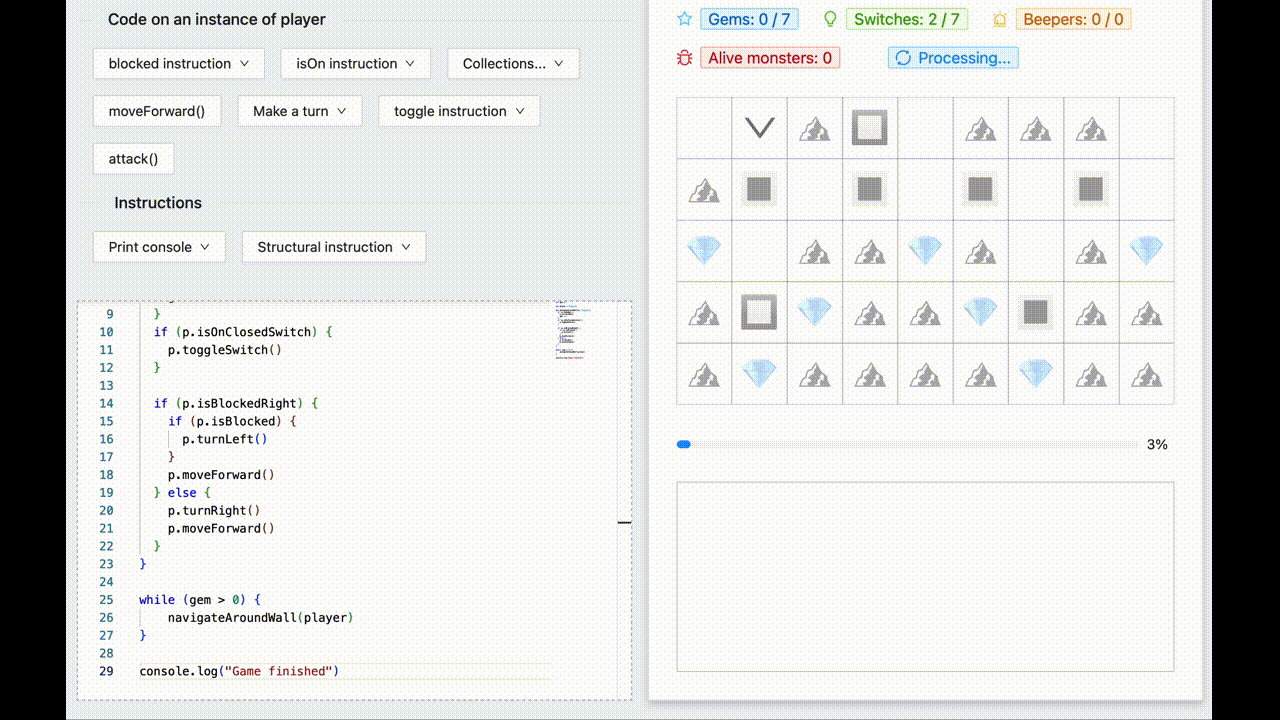Viewport: 1280px width, 720px height.
Task: Click the light bulb icon beside Switches counter
Action: tap(830, 19)
